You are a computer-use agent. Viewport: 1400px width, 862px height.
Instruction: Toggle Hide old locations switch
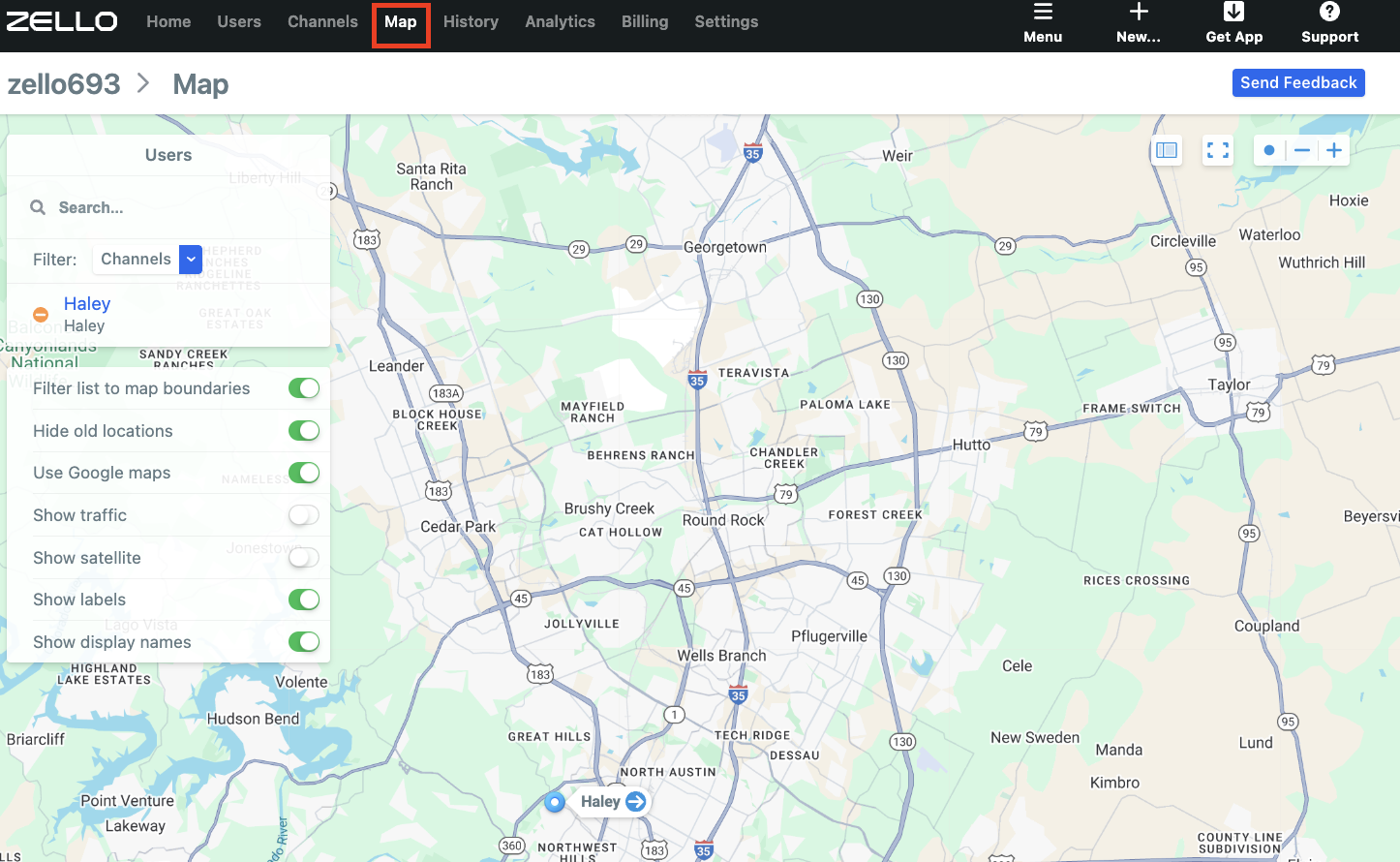coord(304,431)
